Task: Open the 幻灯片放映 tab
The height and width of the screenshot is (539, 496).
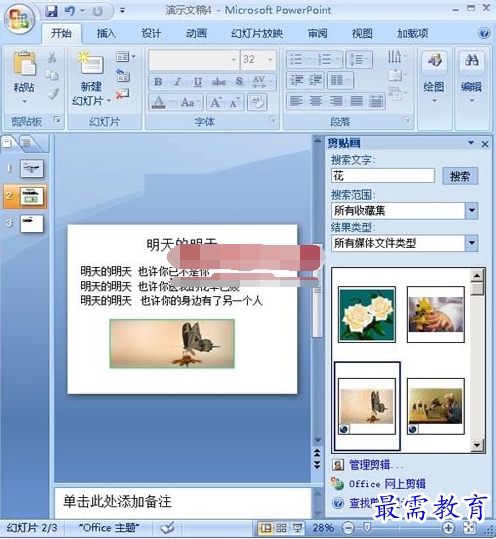Action: tap(256, 33)
